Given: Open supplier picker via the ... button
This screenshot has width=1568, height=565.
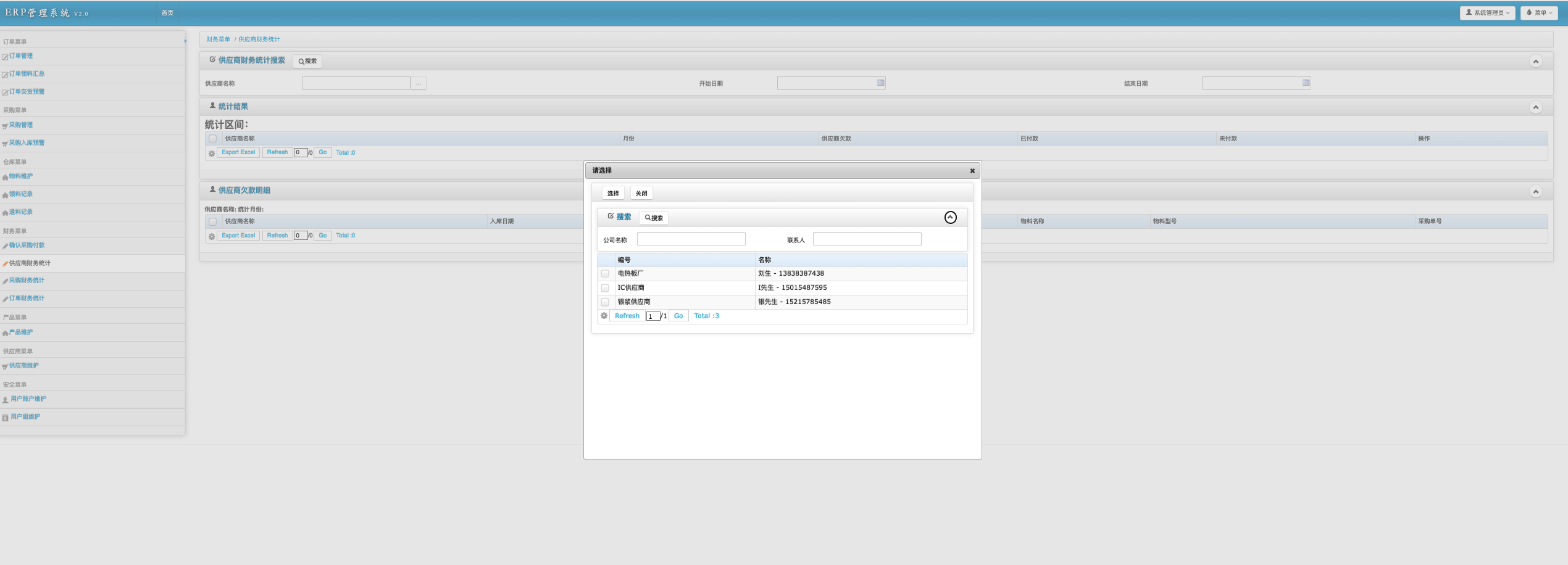Looking at the screenshot, I should point(419,83).
